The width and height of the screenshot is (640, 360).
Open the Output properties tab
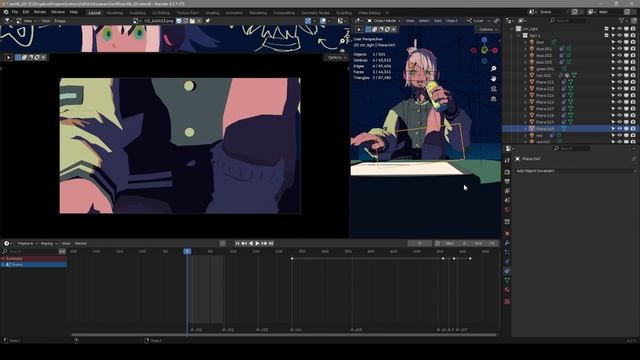click(507, 181)
